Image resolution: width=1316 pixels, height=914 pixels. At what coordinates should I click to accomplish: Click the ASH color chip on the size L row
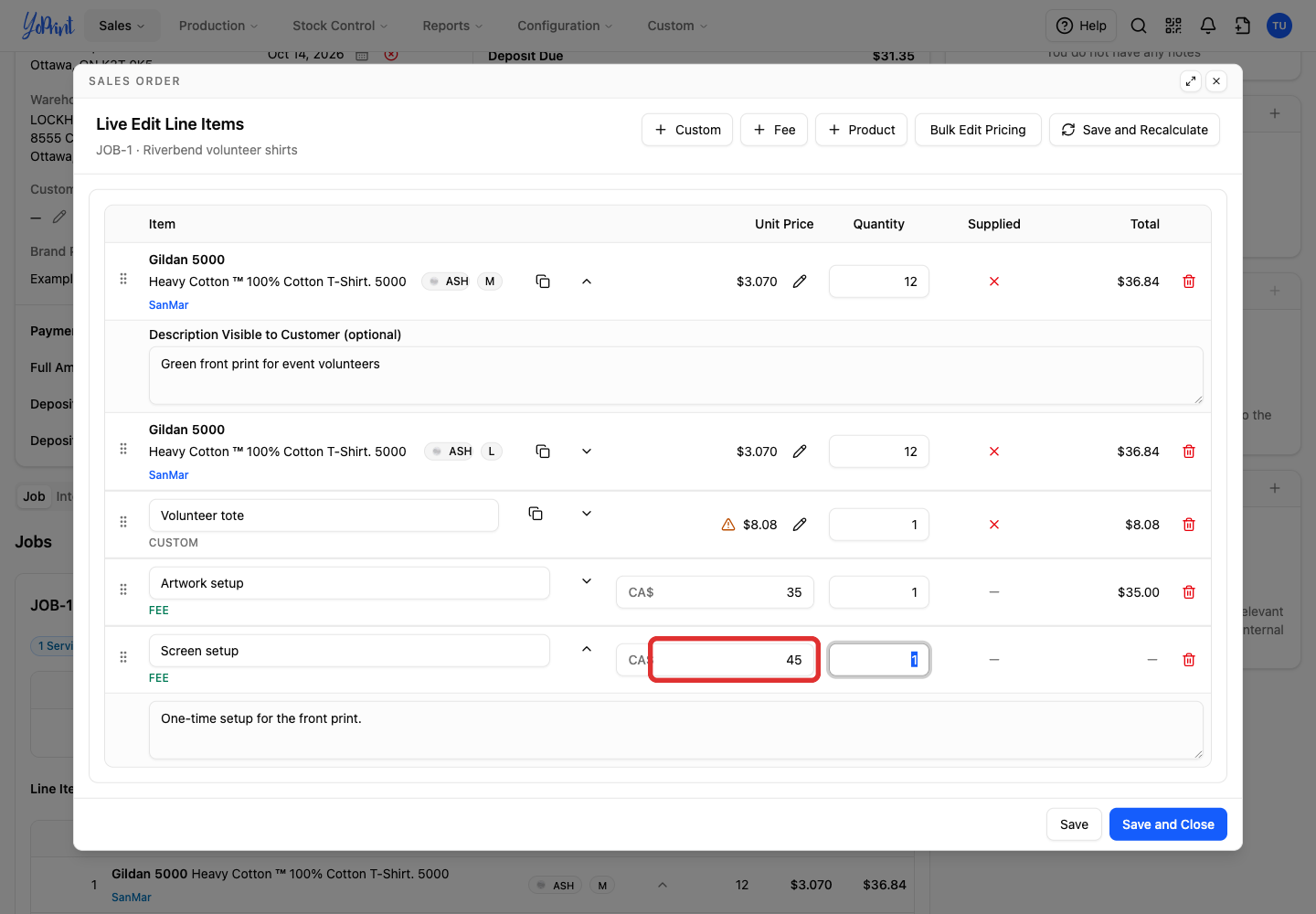[451, 452]
